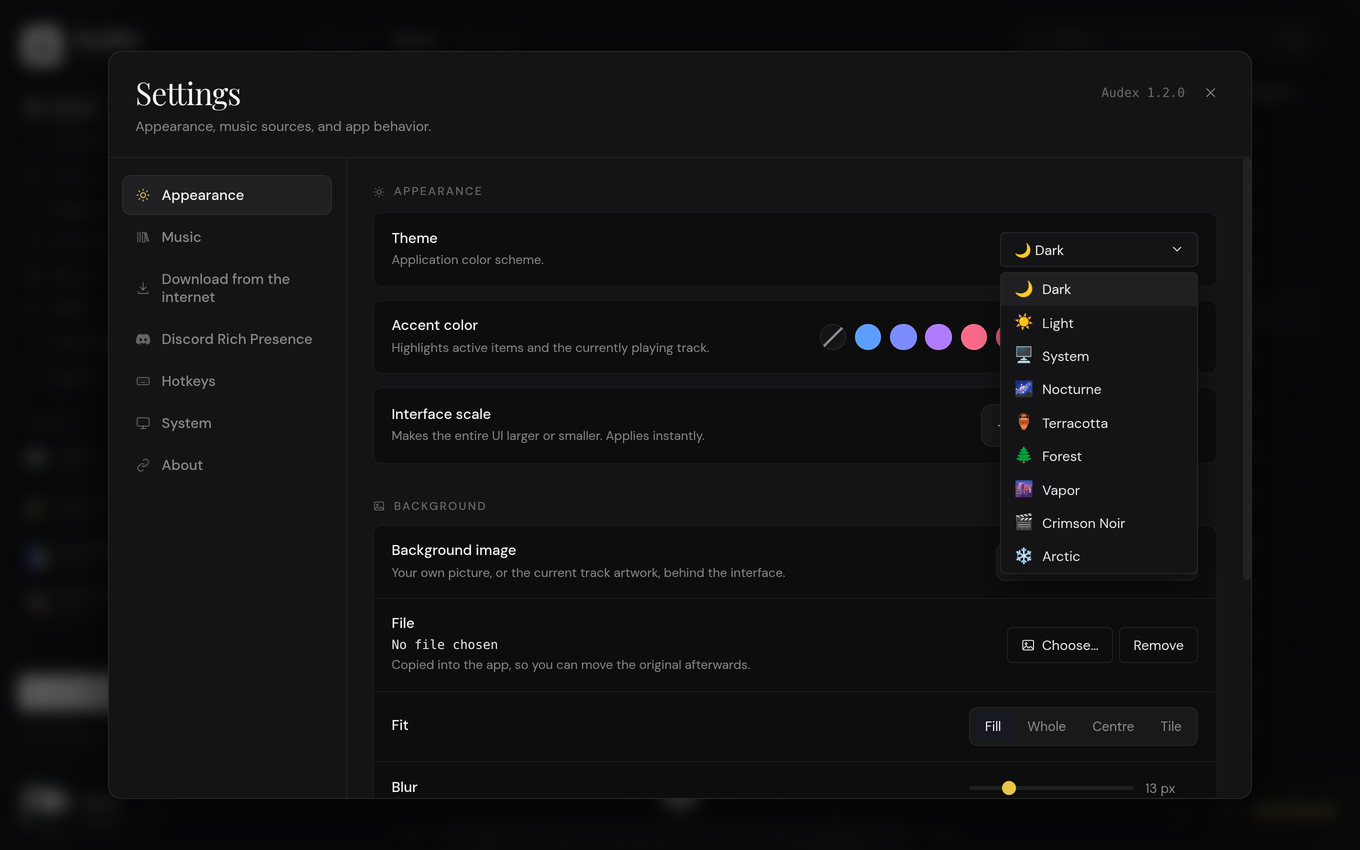Image resolution: width=1360 pixels, height=850 pixels.
Task: Click the monitor icon next to System tab
Action: (143, 423)
